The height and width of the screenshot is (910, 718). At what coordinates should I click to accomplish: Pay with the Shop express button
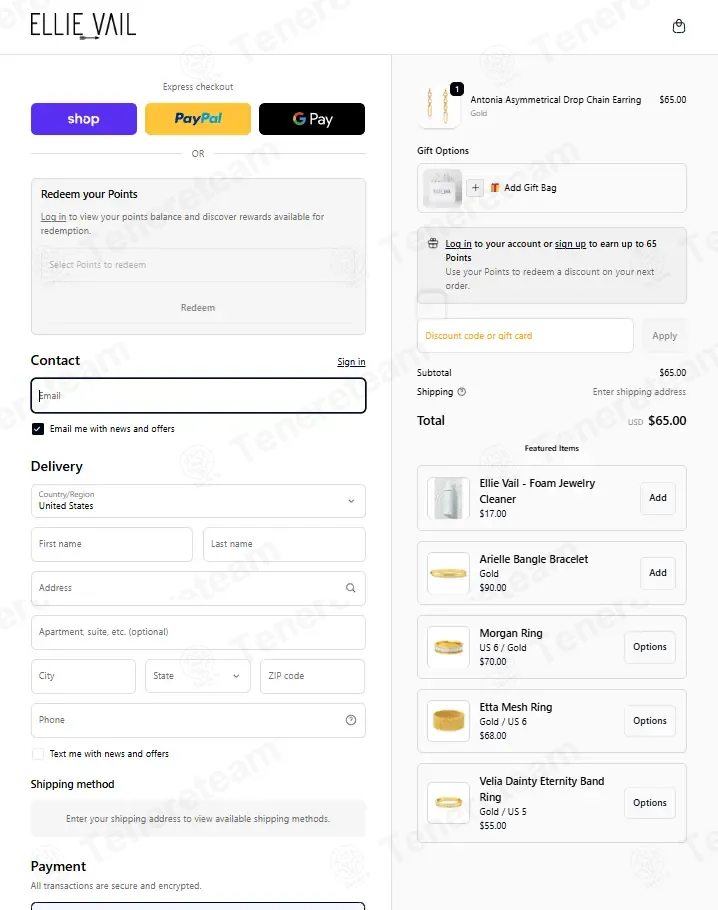(x=84, y=119)
